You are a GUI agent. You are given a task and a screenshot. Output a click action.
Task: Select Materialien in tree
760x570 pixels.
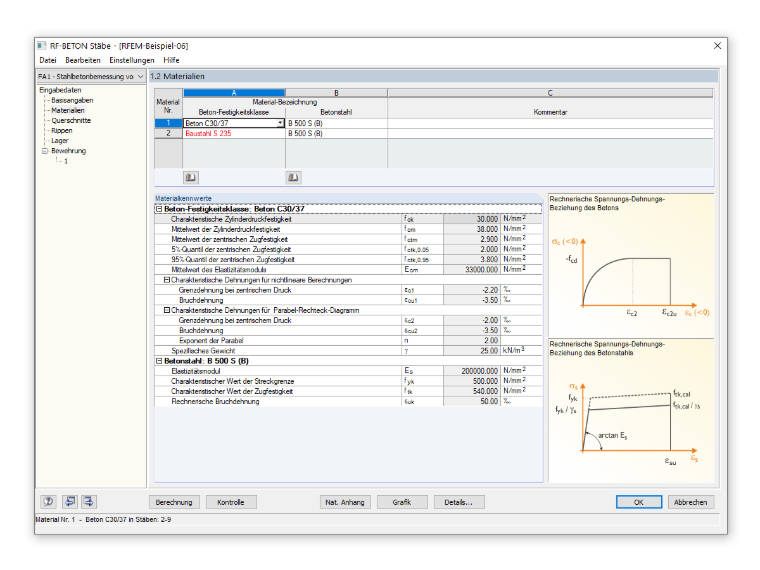point(68,111)
